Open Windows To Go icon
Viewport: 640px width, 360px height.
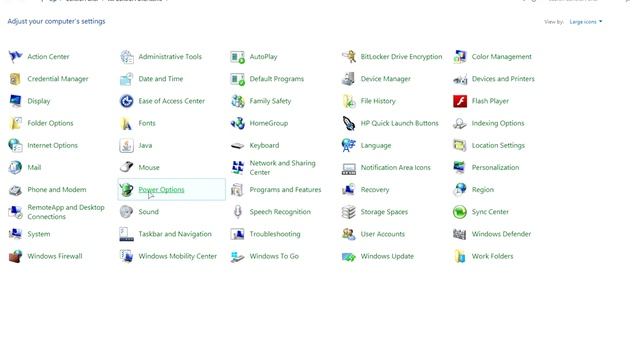(x=238, y=256)
